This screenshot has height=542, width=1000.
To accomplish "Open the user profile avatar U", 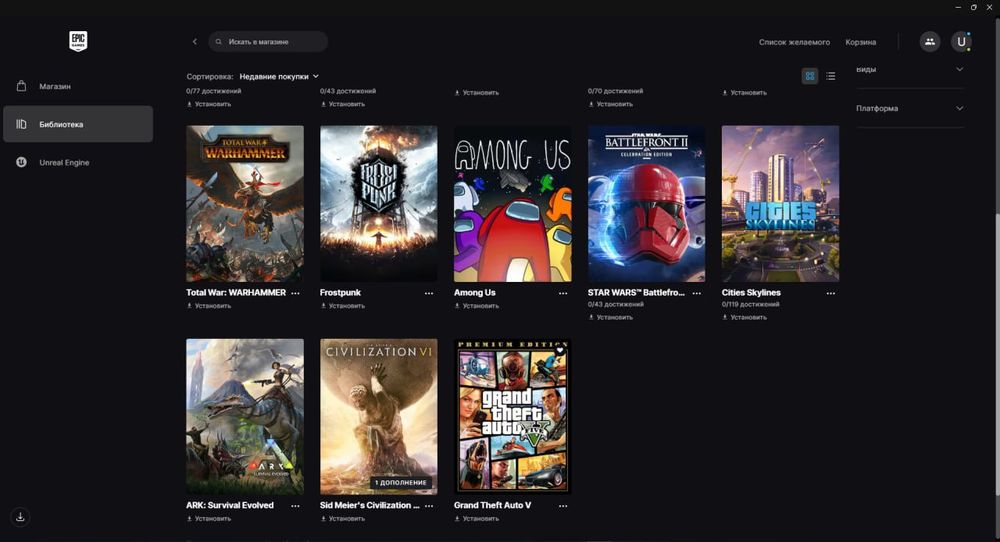I will click(961, 41).
